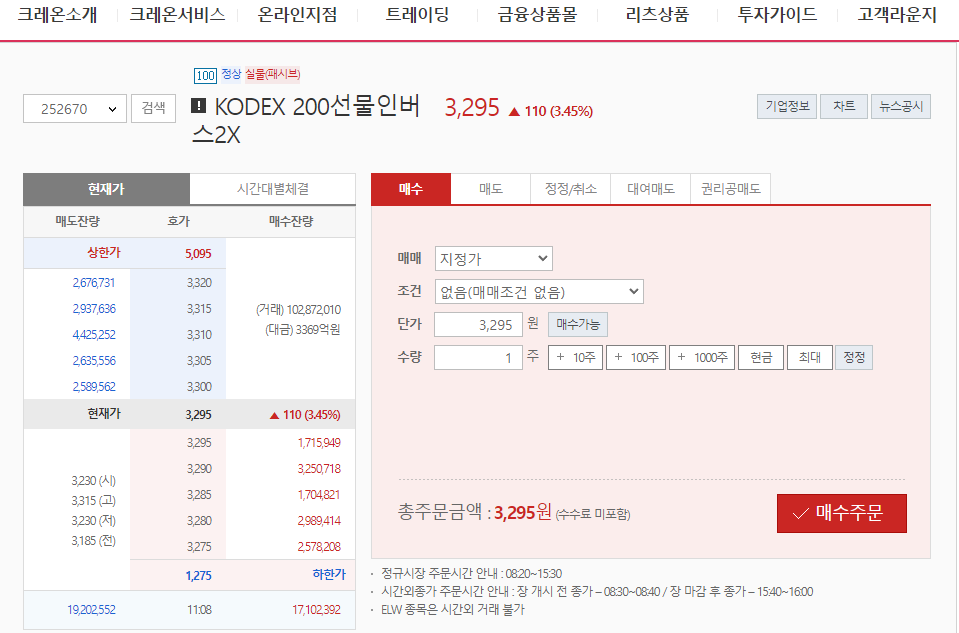Click bid volume 3,250,718
Viewport: 959px width, 633px height.
(319, 468)
